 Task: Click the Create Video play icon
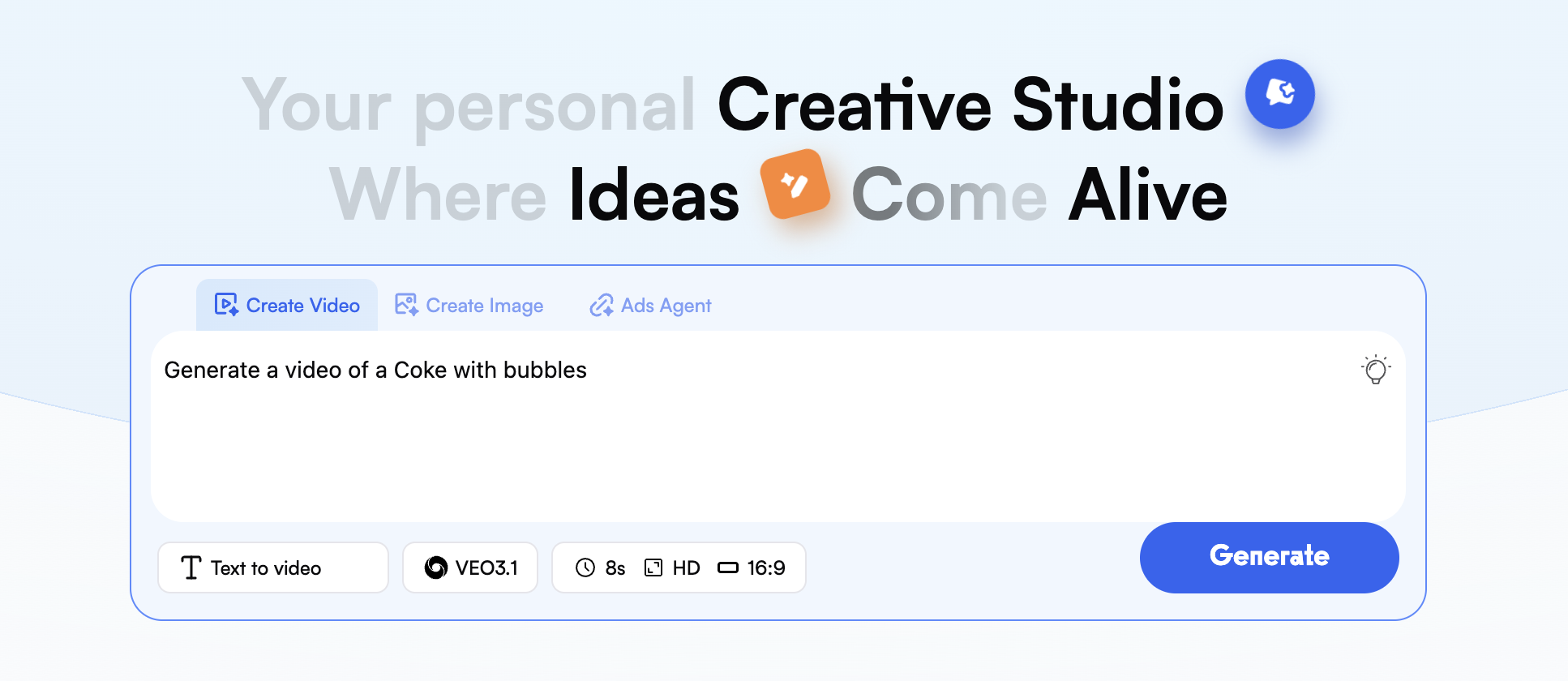[x=225, y=305]
